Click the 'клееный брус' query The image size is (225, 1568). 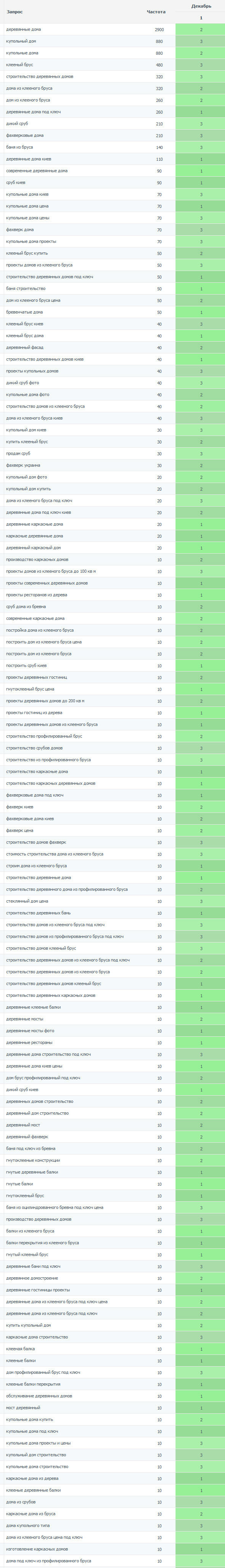coord(19,65)
